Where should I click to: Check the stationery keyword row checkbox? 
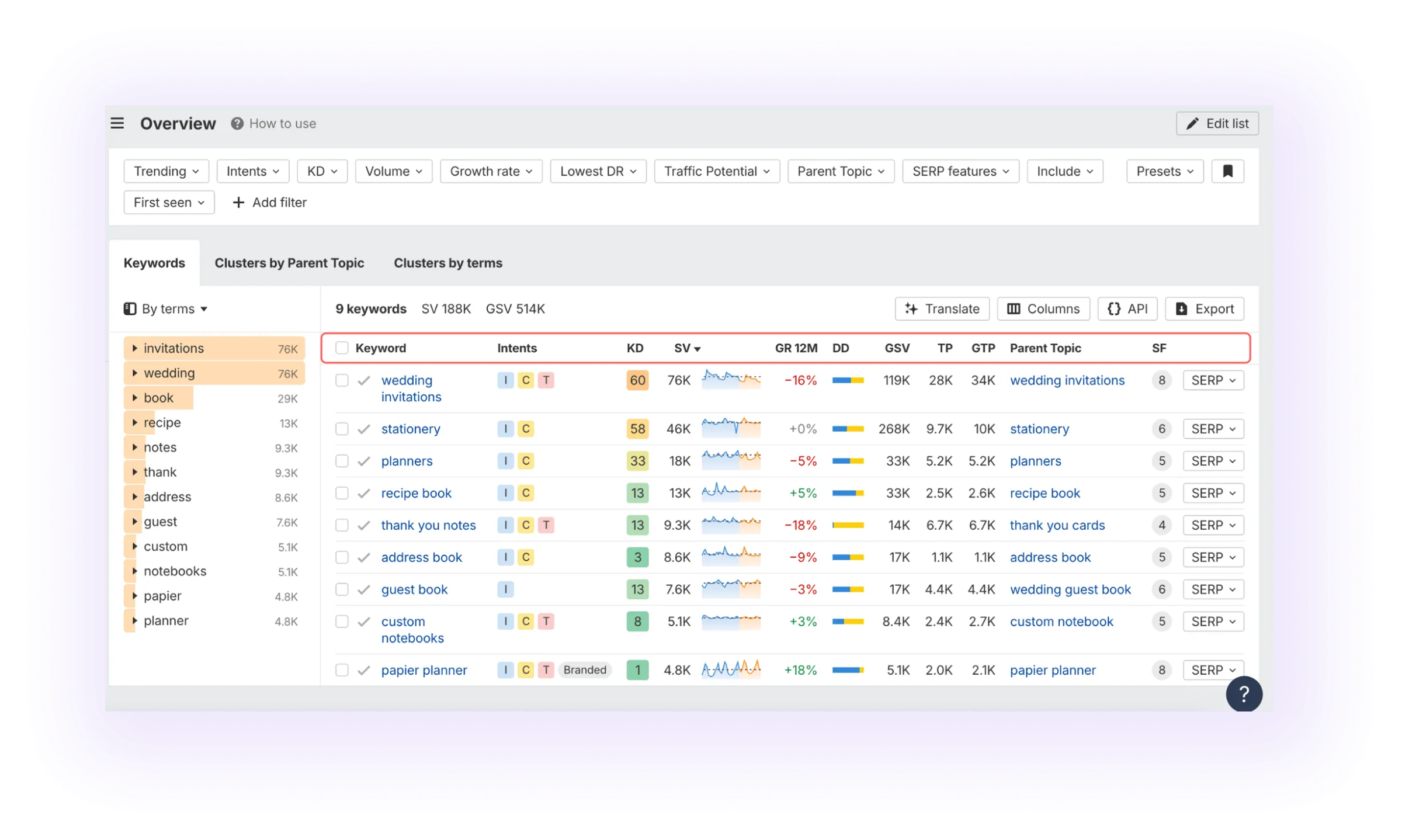[342, 428]
